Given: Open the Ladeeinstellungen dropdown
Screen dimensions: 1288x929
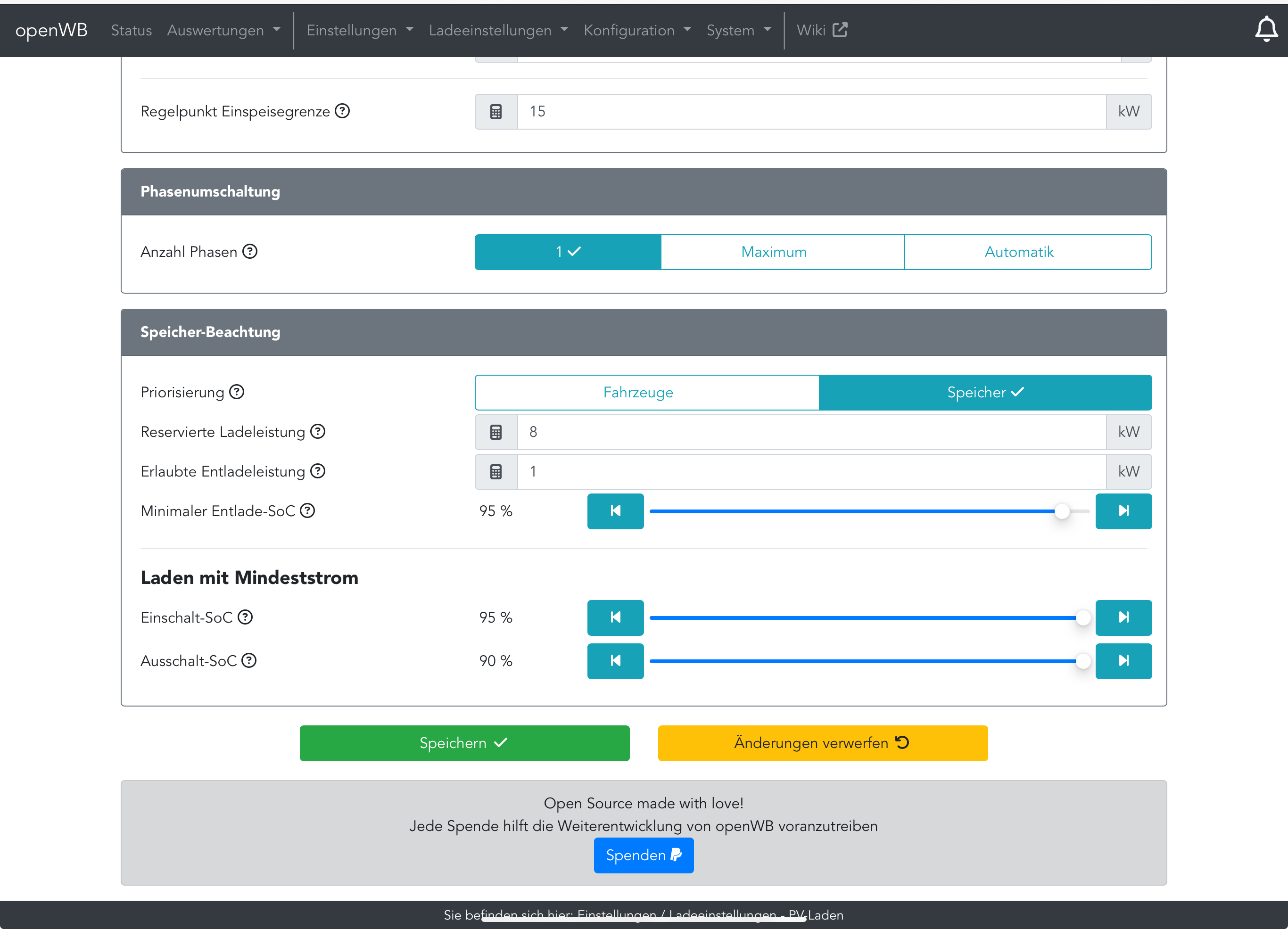Looking at the screenshot, I should [x=498, y=30].
